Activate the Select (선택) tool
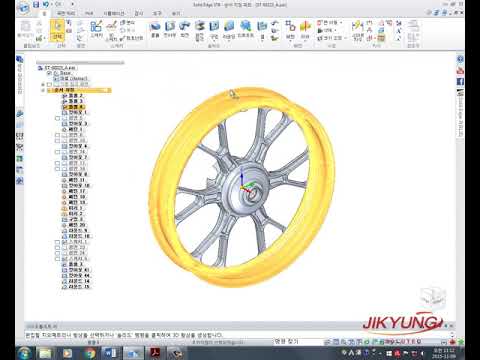This screenshot has width=480, height=360. [57, 30]
